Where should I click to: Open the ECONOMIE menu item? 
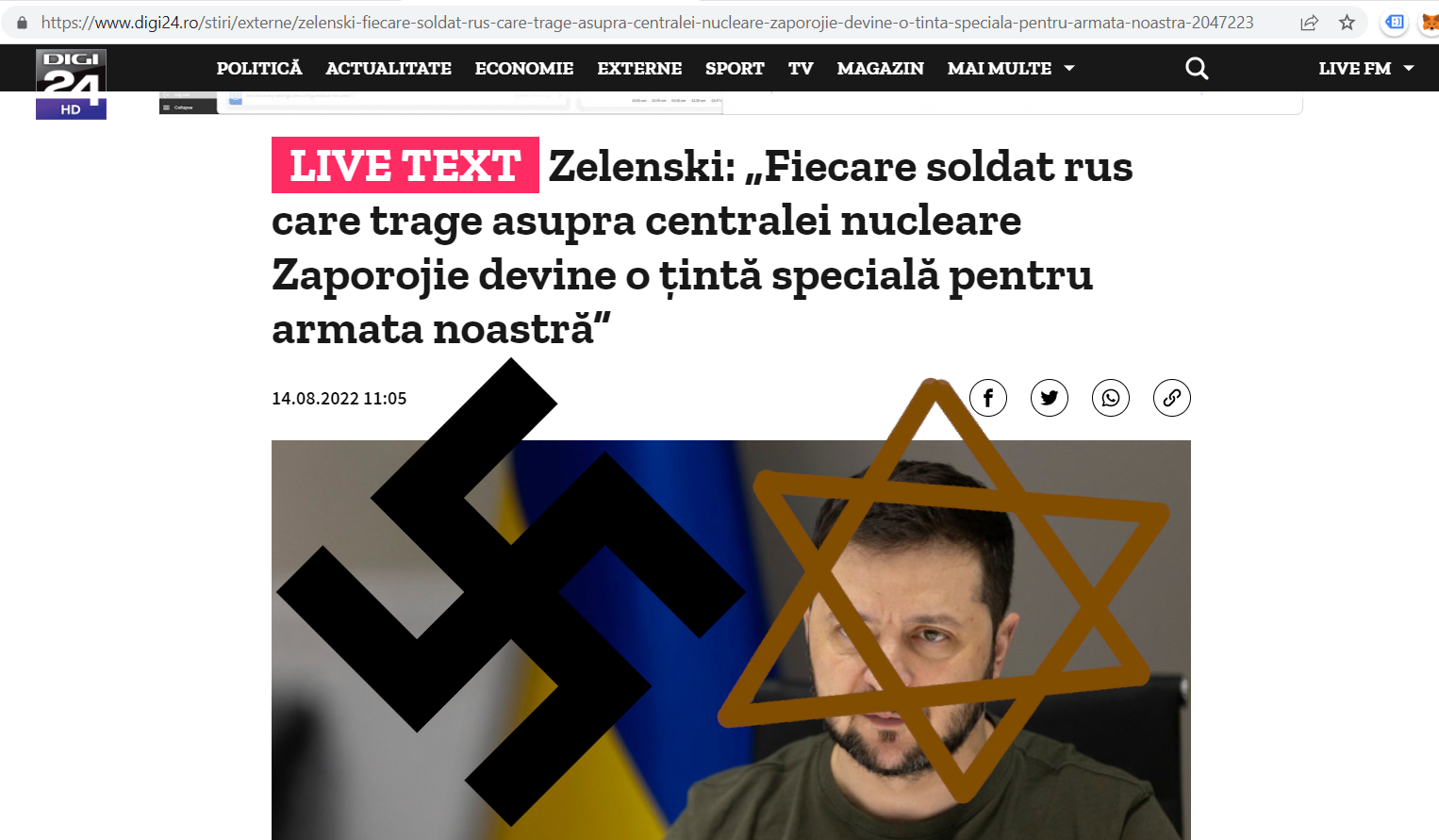[x=524, y=68]
